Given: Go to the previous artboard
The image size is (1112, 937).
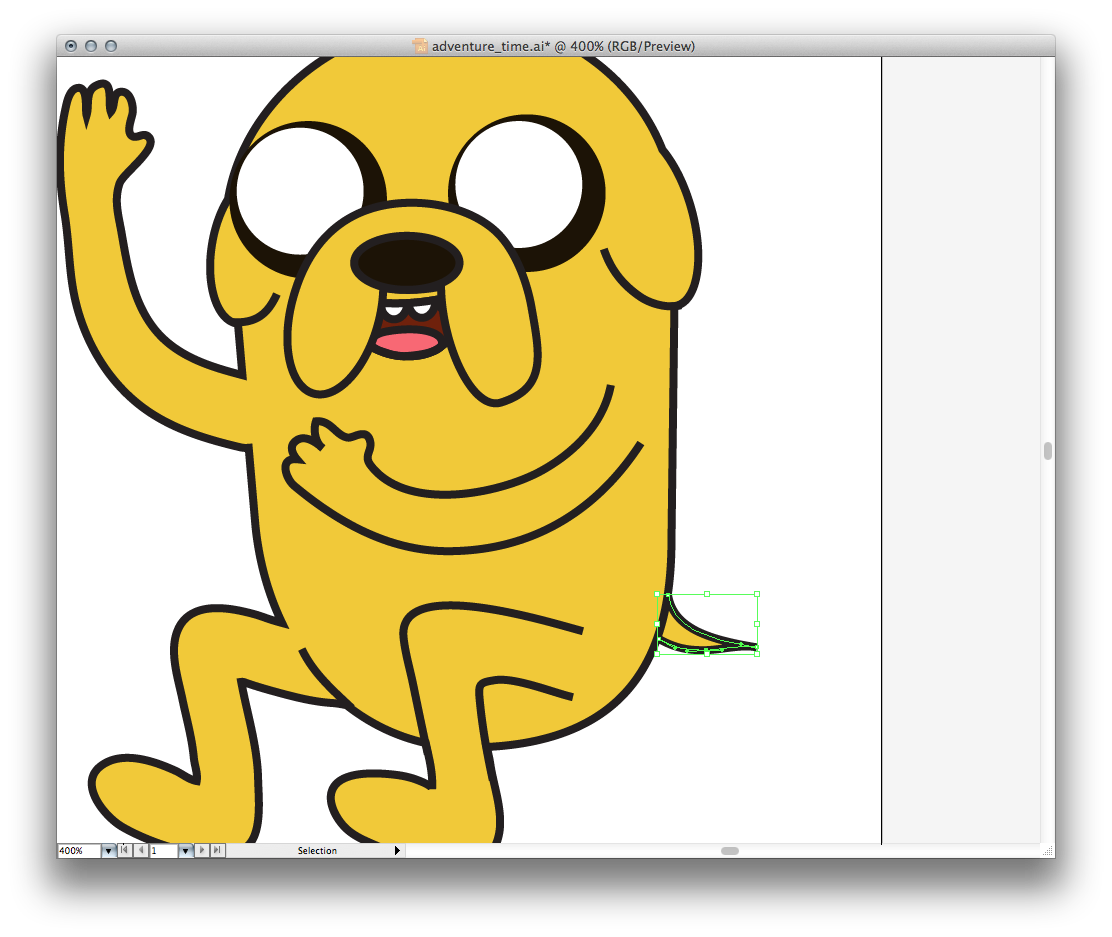Looking at the screenshot, I should pos(140,851).
